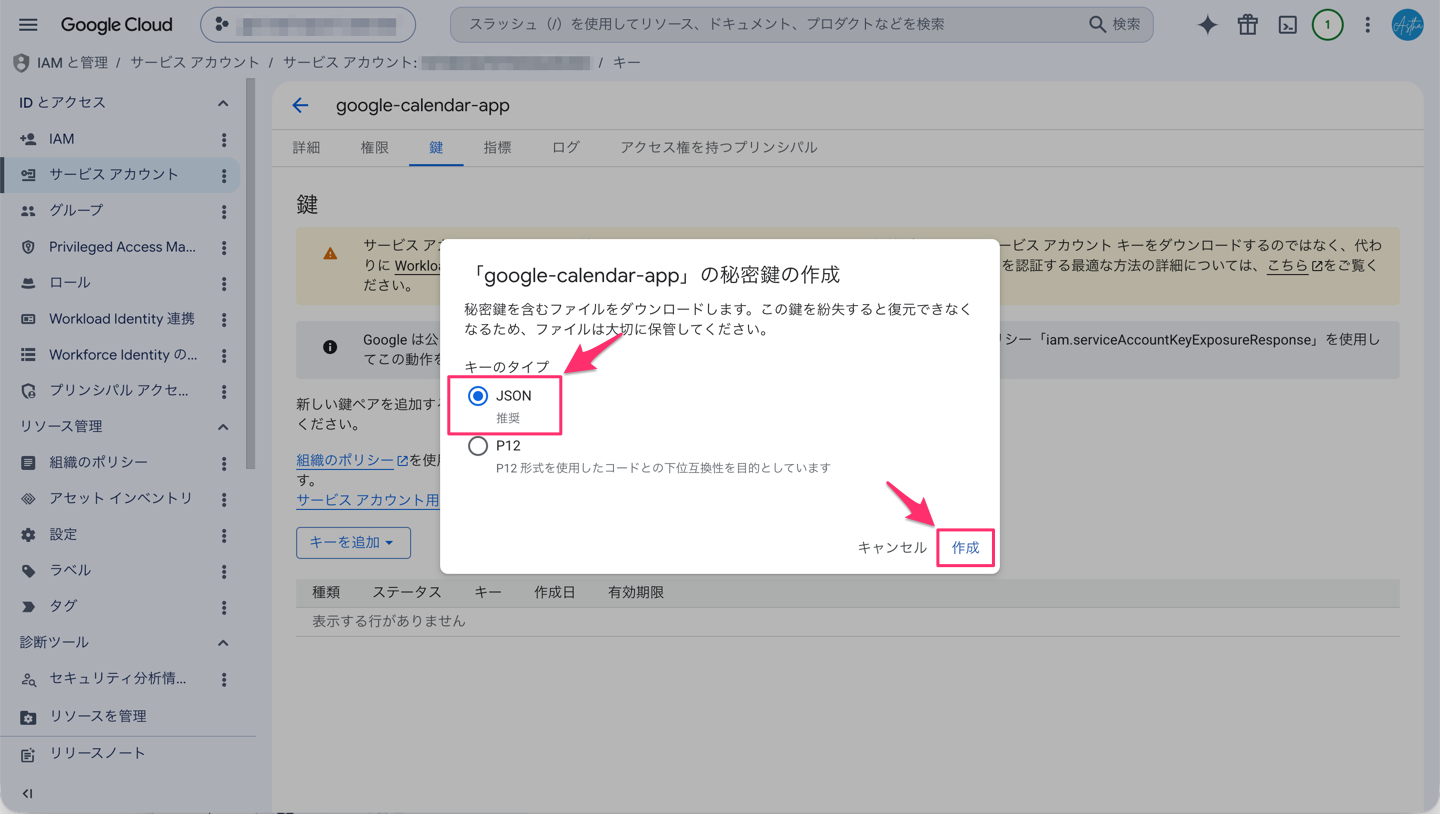Click the IAM と管理 breadcrumb

72,63
